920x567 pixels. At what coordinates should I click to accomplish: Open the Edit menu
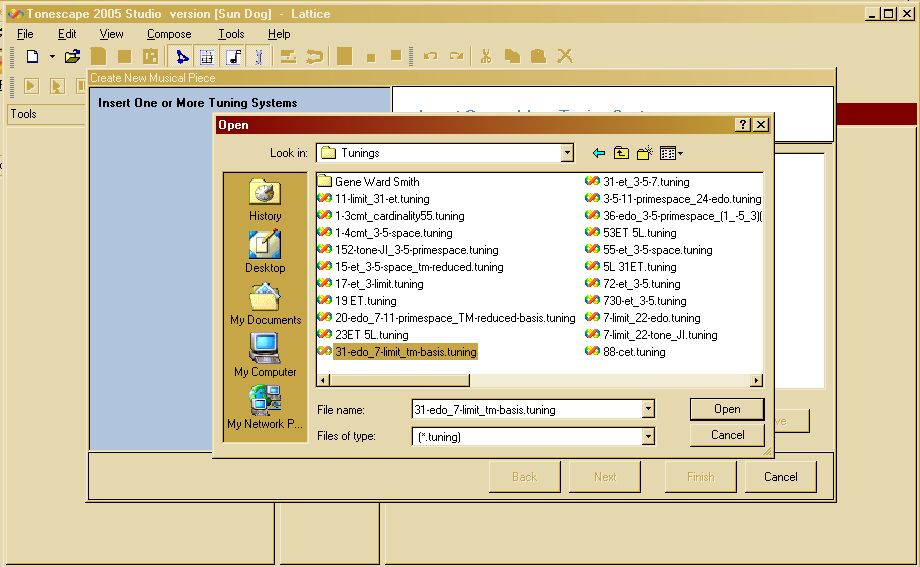click(x=67, y=34)
